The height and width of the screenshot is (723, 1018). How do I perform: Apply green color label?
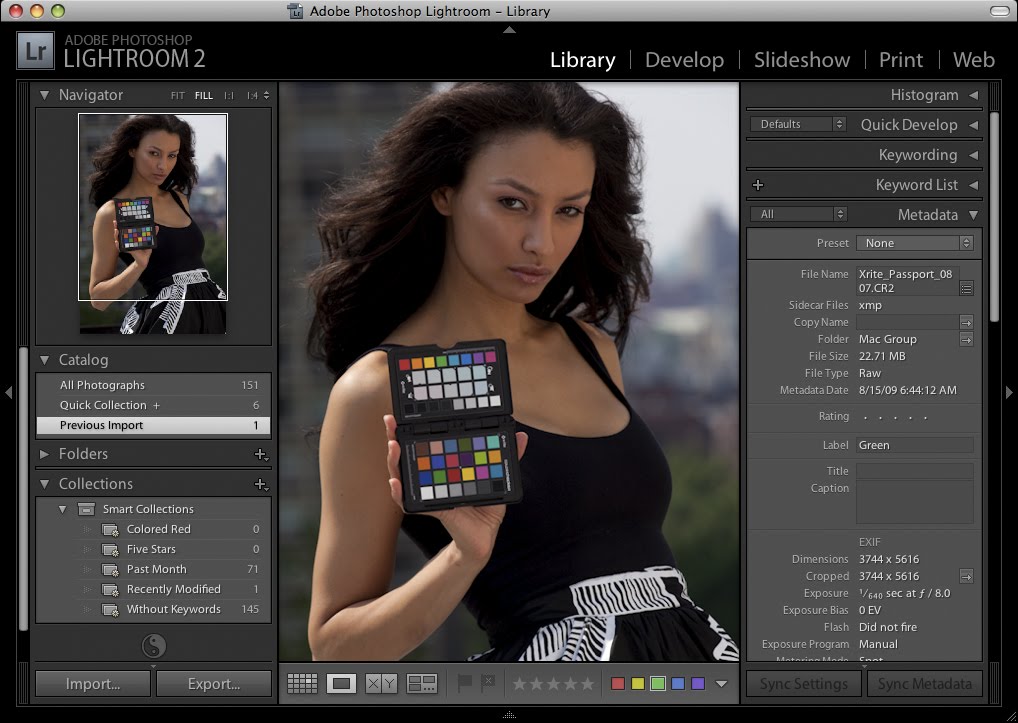[x=658, y=683]
